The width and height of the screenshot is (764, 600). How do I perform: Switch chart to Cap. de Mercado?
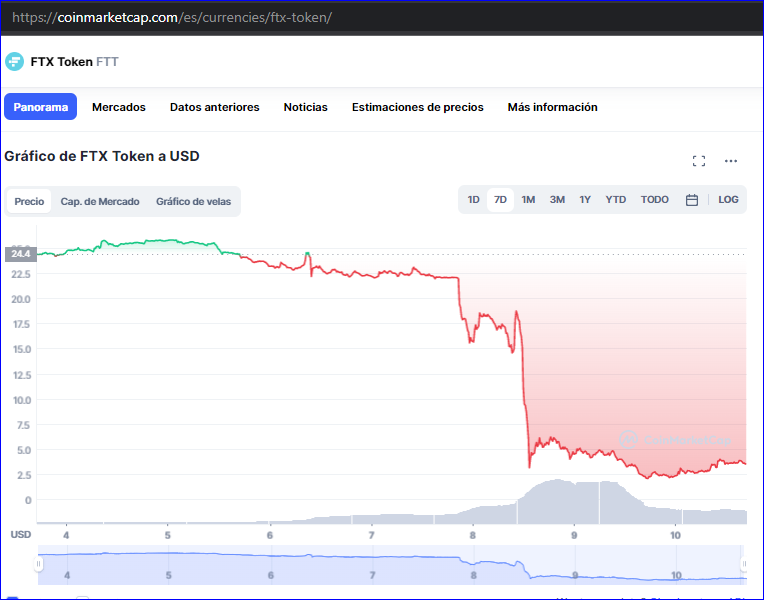(x=100, y=201)
